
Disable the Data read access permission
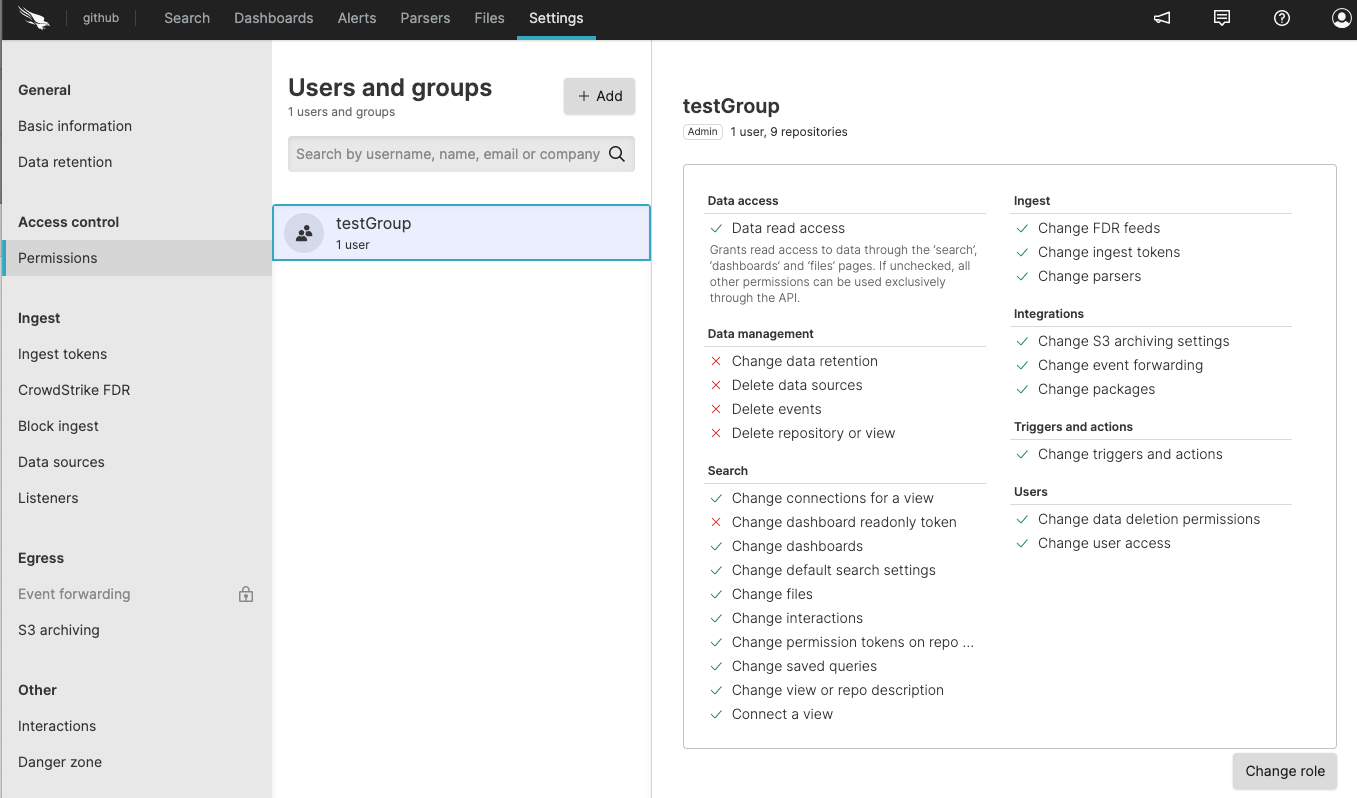tap(716, 228)
